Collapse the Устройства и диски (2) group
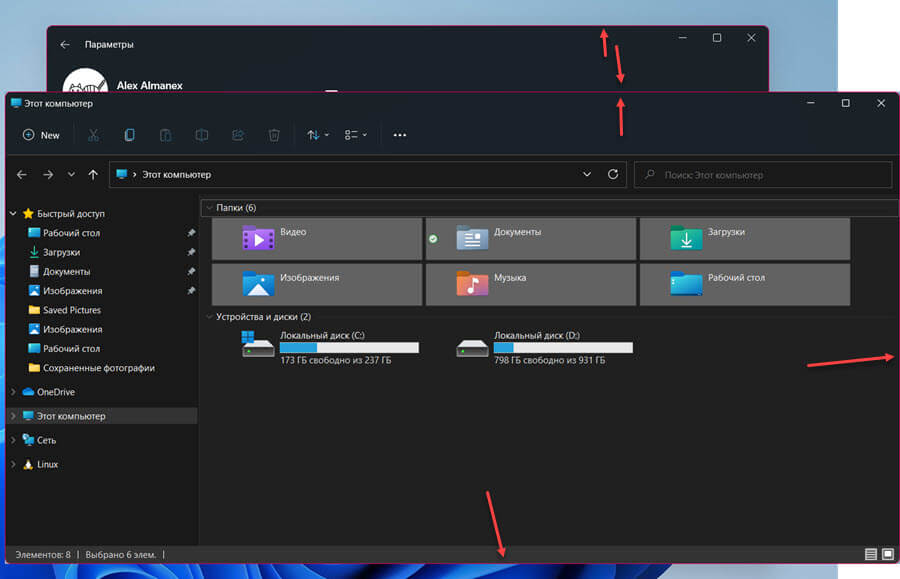The image size is (900, 579). [x=210, y=317]
